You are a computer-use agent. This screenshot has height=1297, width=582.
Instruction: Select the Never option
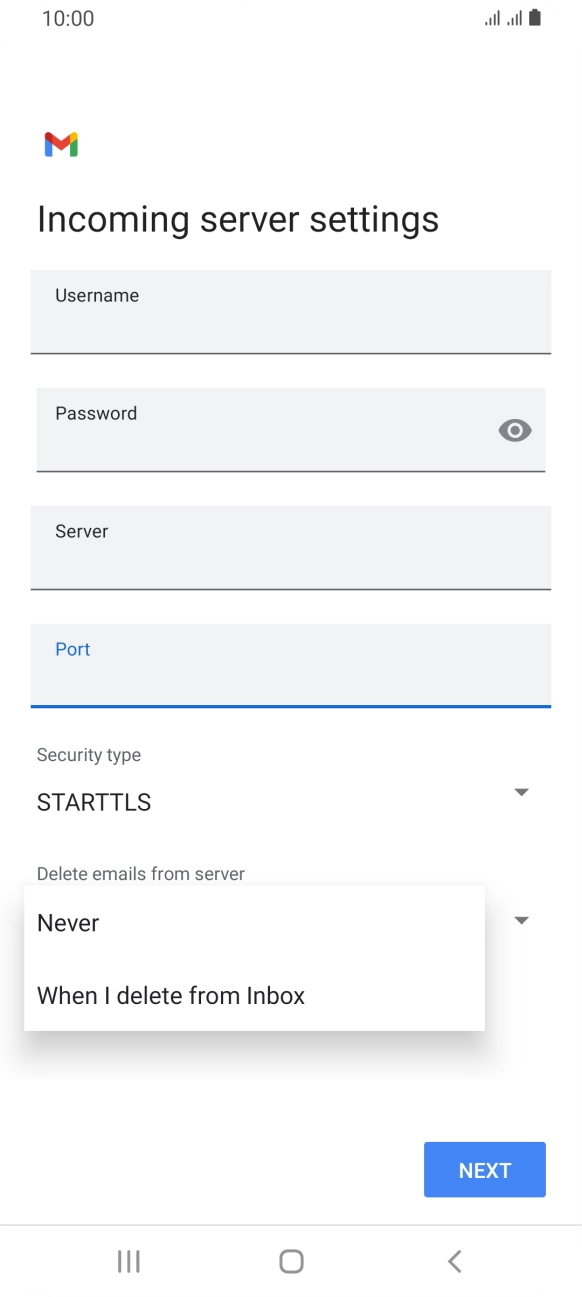pyautogui.click(x=67, y=922)
